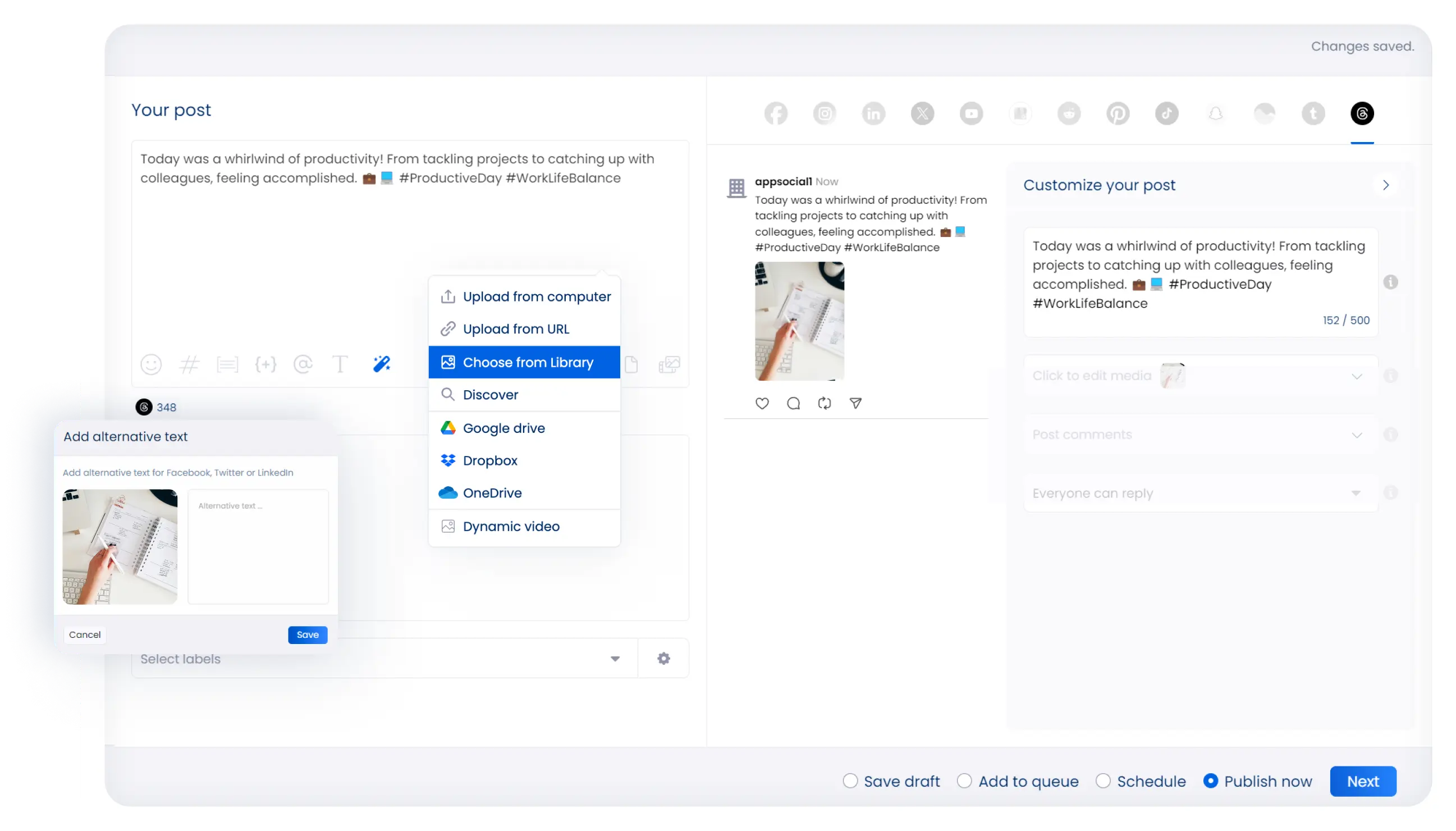The height and width of the screenshot is (831, 1456).
Task: Select the Save draft radio button
Action: coord(850,781)
